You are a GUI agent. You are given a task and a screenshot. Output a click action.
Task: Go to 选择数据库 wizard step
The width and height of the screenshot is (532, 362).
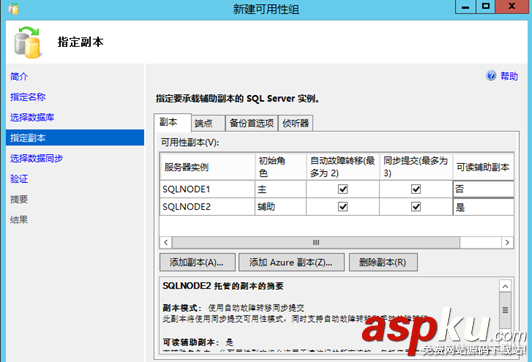[x=32, y=117]
